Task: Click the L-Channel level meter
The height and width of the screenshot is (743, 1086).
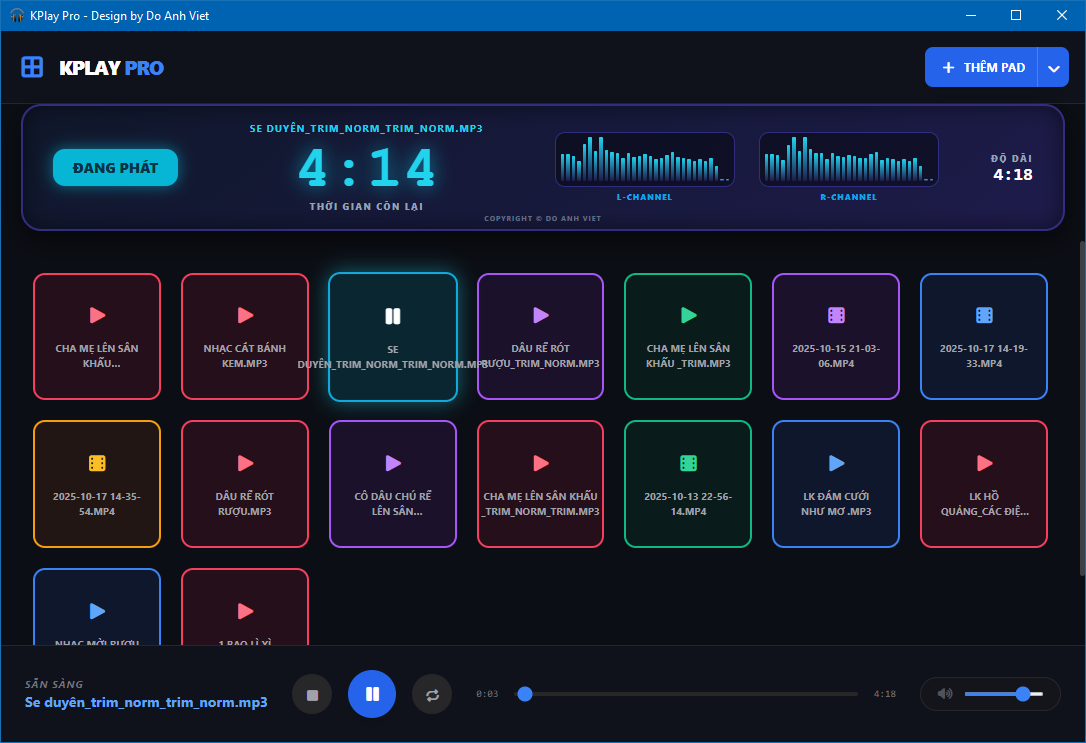Action: tap(645, 160)
